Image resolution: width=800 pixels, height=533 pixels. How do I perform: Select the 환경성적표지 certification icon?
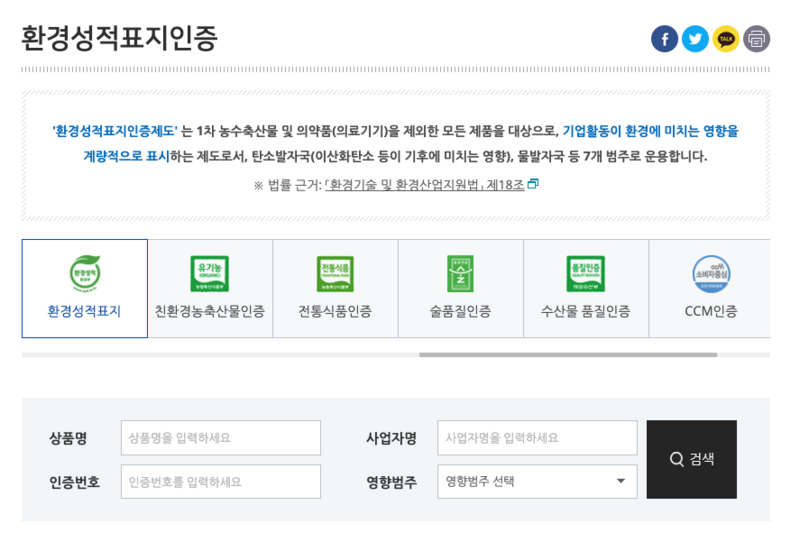pos(84,273)
